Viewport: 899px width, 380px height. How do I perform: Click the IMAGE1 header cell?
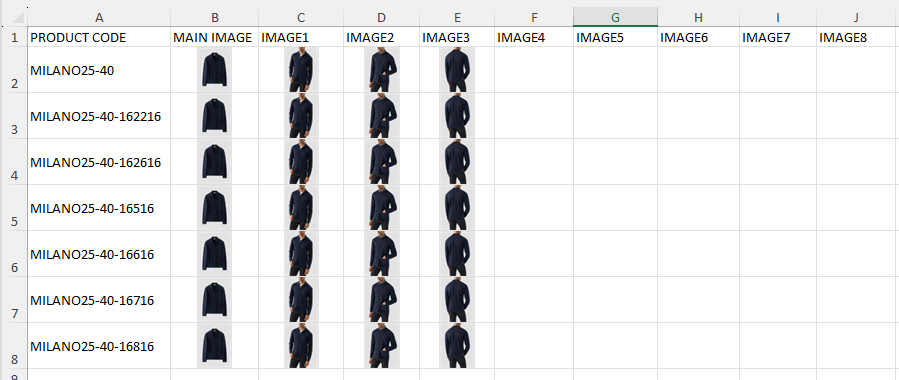point(301,38)
